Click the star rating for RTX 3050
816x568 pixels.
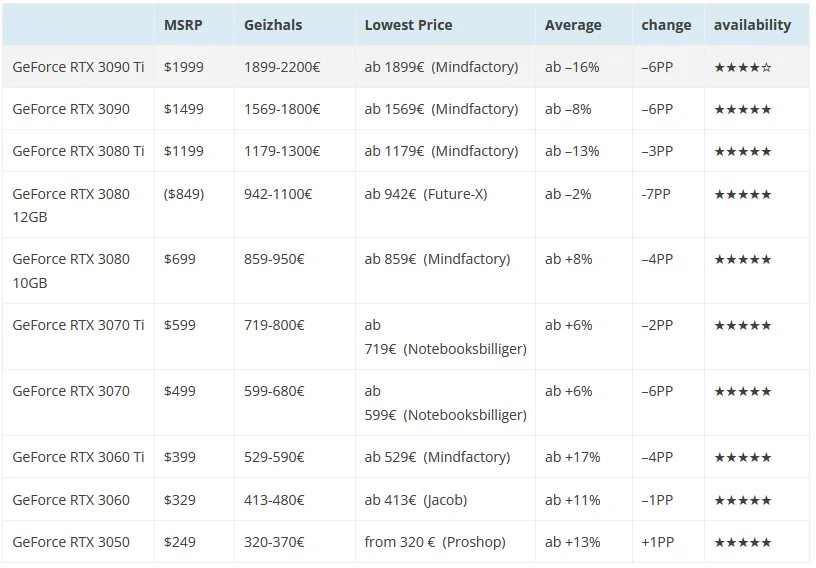pyautogui.click(x=743, y=542)
